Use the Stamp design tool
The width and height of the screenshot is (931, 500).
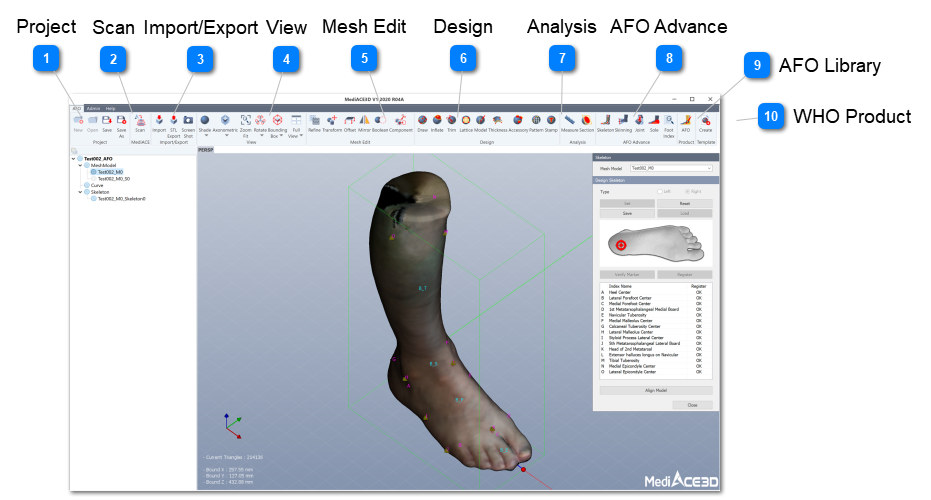coord(551,123)
